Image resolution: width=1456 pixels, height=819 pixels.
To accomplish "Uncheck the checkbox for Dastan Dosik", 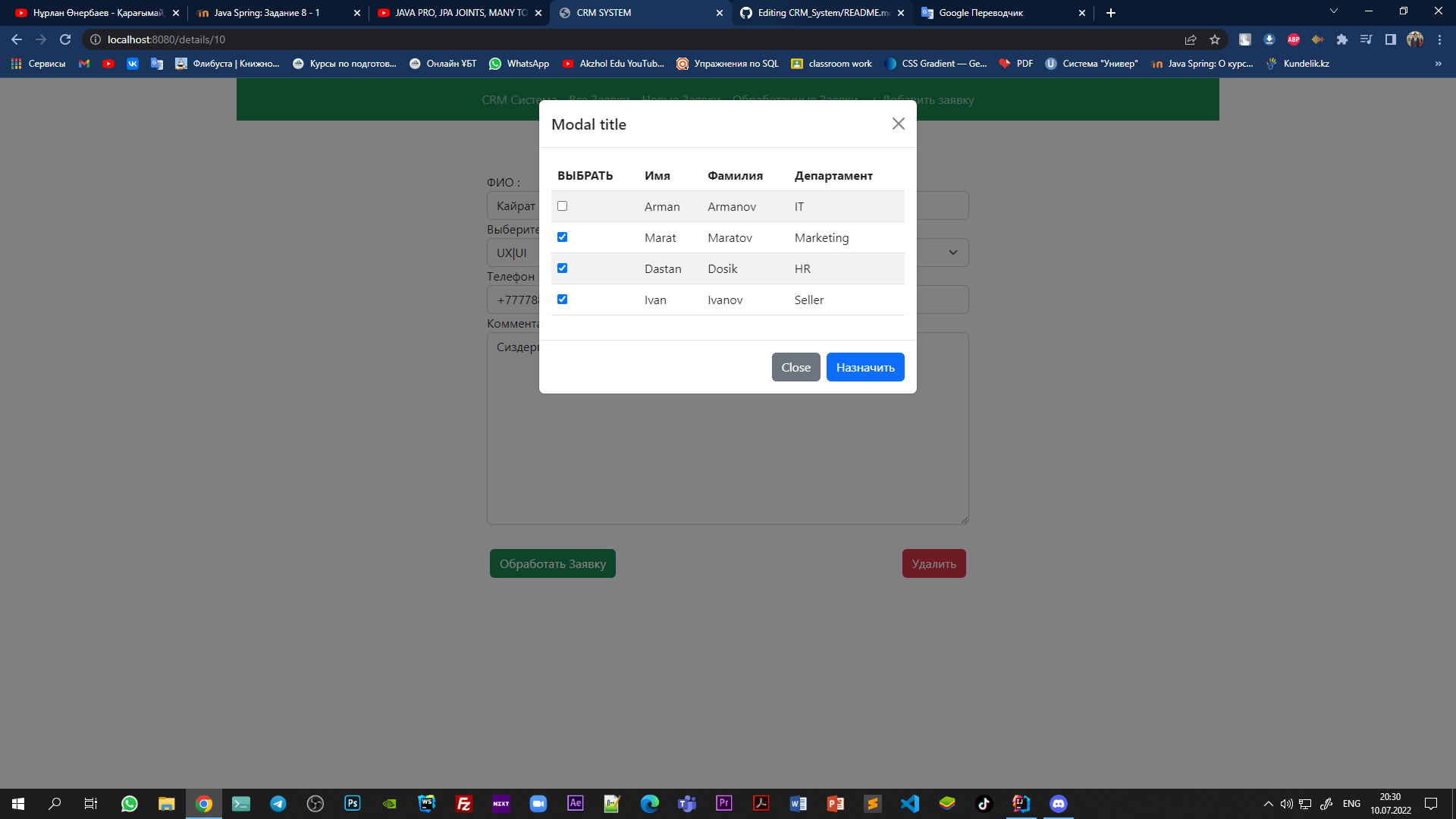I will point(562,268).
